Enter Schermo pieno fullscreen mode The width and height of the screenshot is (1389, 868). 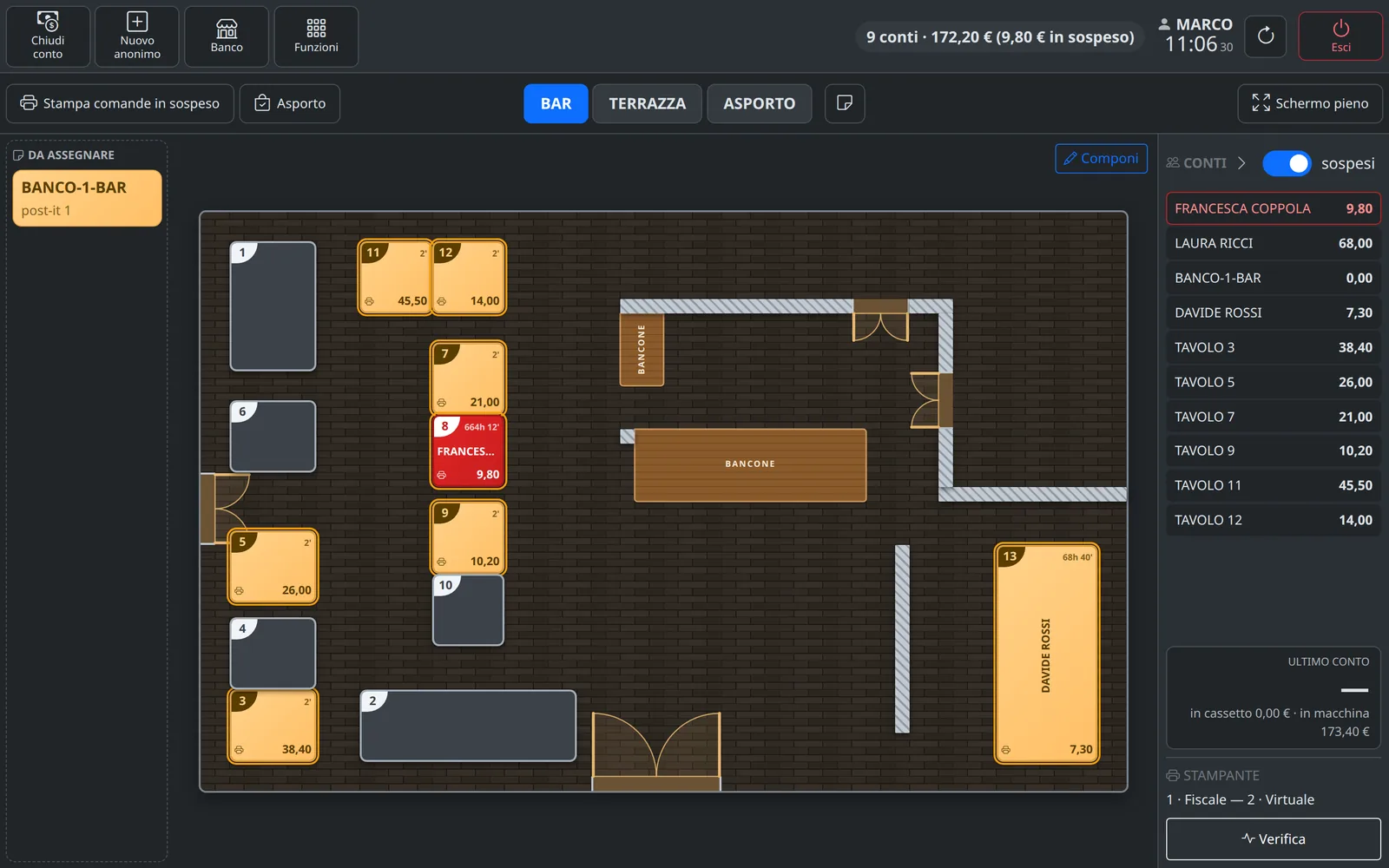click(x=1310, y=103)
